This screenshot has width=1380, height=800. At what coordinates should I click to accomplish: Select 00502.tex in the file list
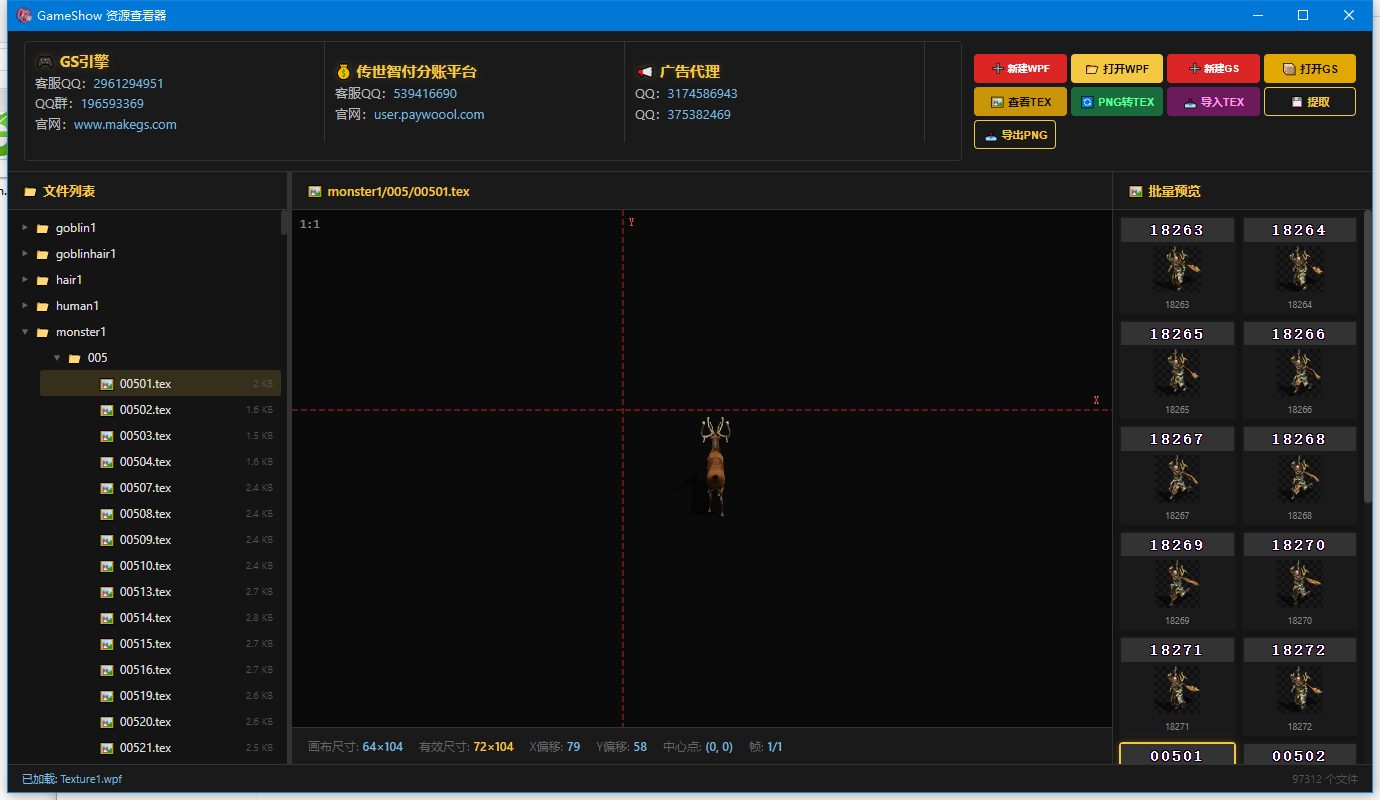coord(160,410)
